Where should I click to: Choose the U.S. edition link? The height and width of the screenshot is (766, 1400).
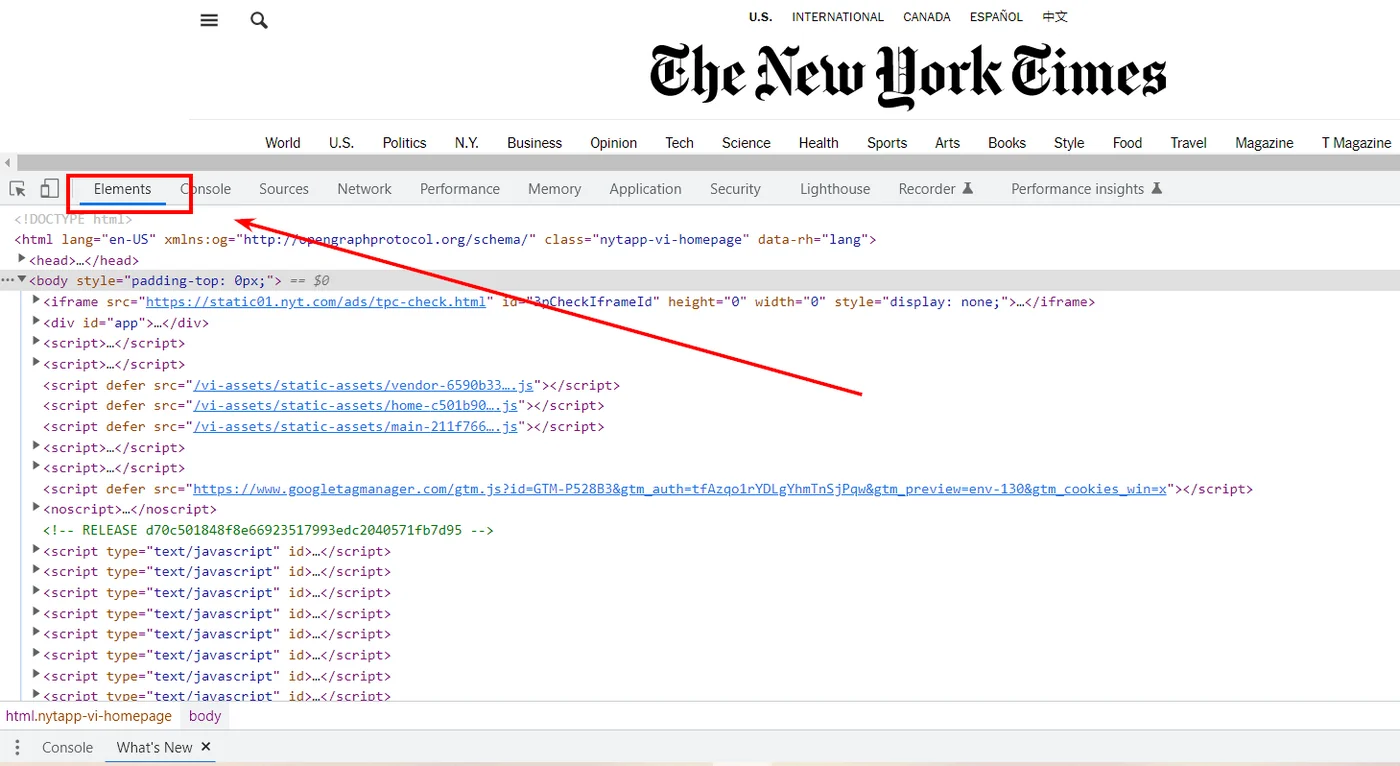tap(760, 17)
